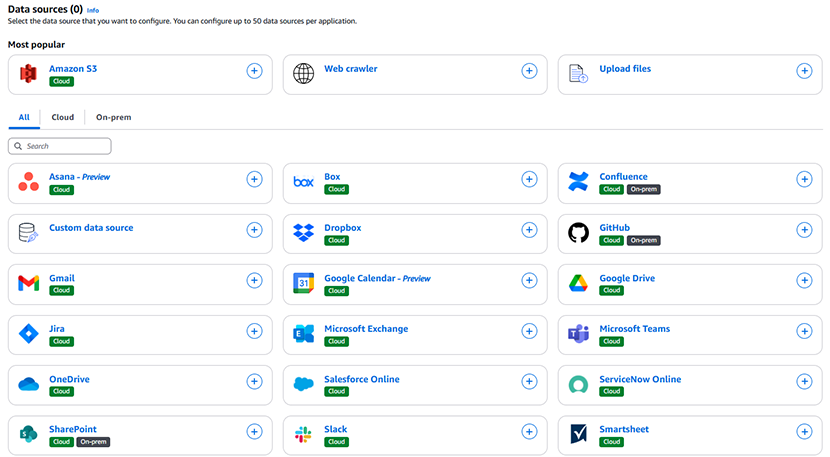Select the All tab
Image resolution: width=830 pixels, height=457 pixels.
24,117
